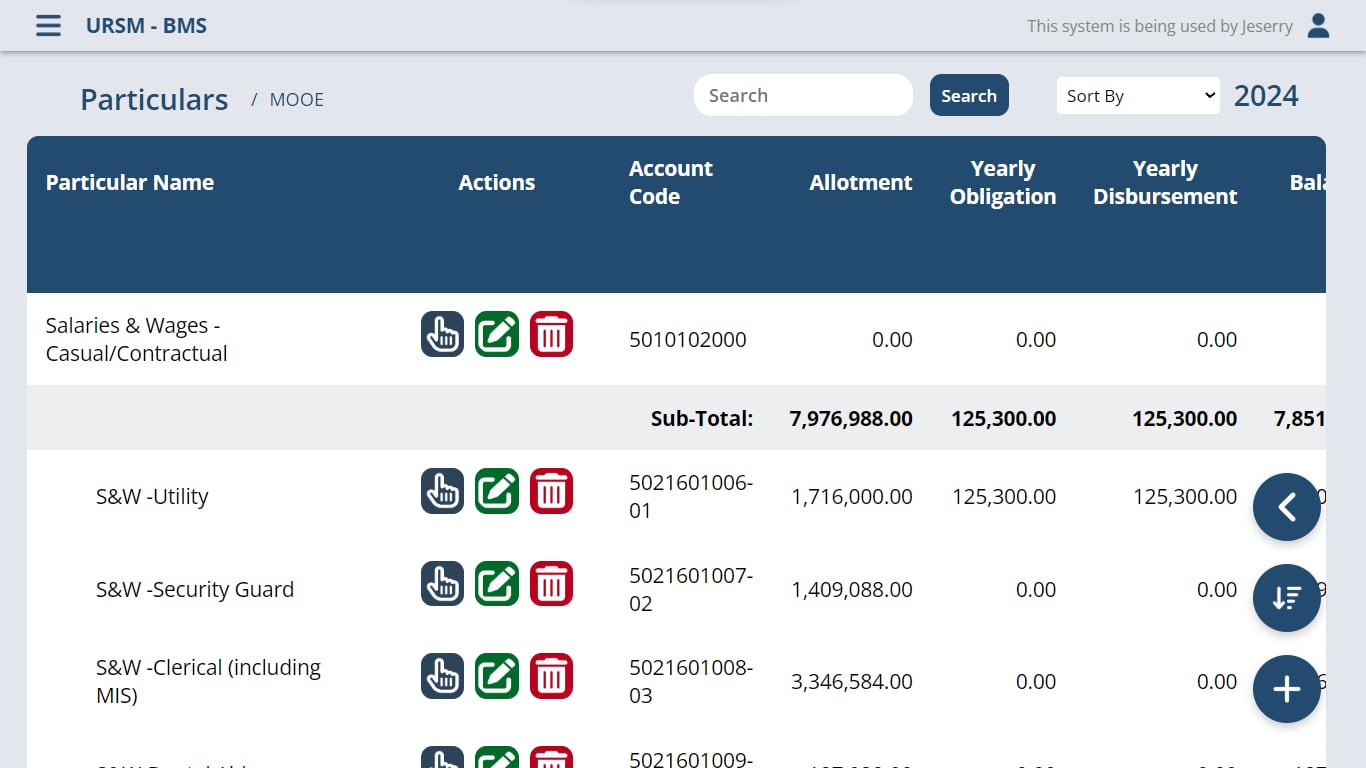1366x768 pixels.
Task: Open the hamburger navigation menu
Action: click(x=48, y=26)
